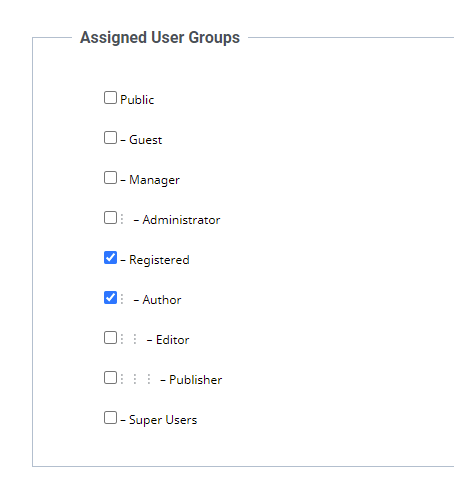Viewport: 454px width, 489px height.
Task: Tick the Publisher group checkbox
Action: (x=110, y=378)
